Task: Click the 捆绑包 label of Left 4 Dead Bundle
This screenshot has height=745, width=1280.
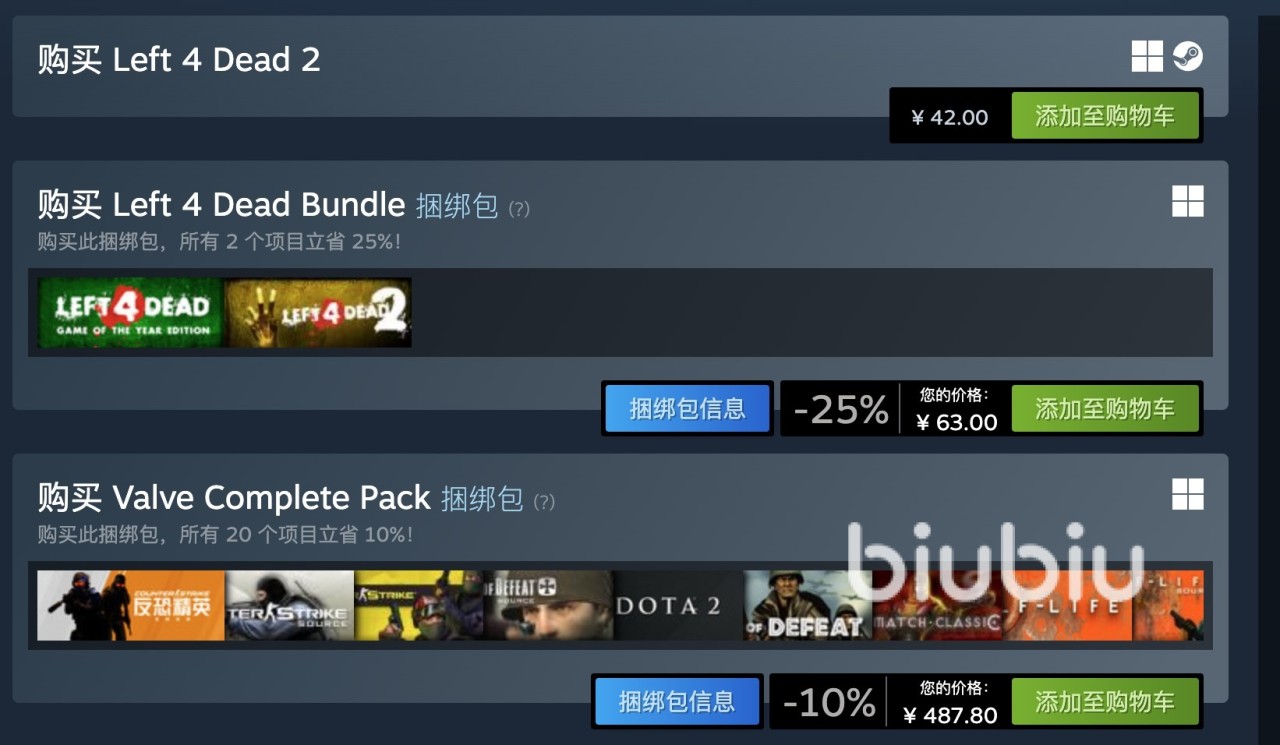Action: (x=457, y=205)
